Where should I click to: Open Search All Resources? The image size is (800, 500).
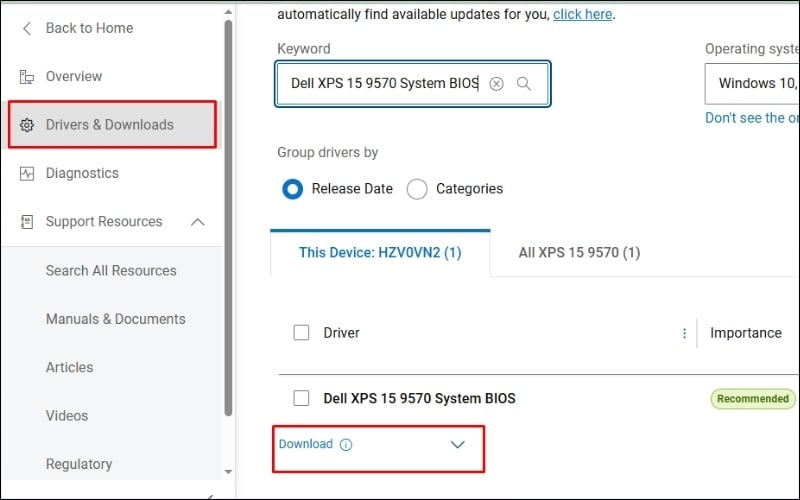coord(111,271)
